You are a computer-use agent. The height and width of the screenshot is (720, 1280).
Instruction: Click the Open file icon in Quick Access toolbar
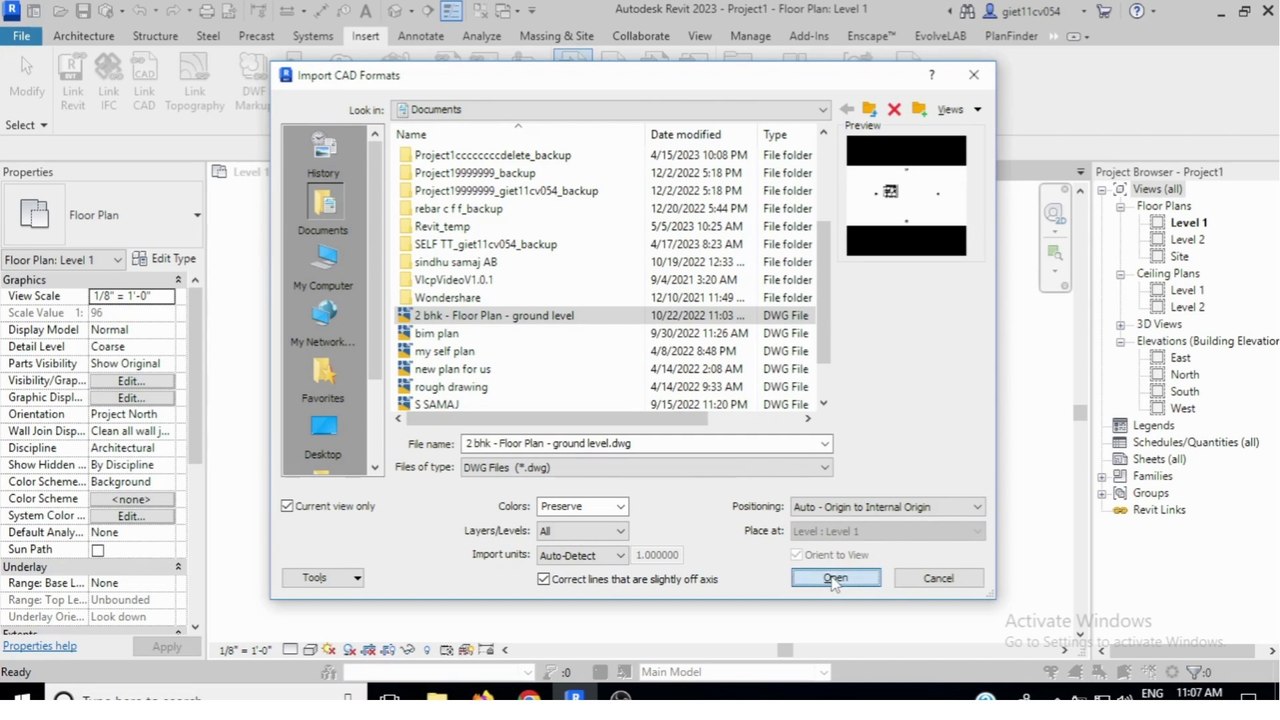tap(61, 11)
